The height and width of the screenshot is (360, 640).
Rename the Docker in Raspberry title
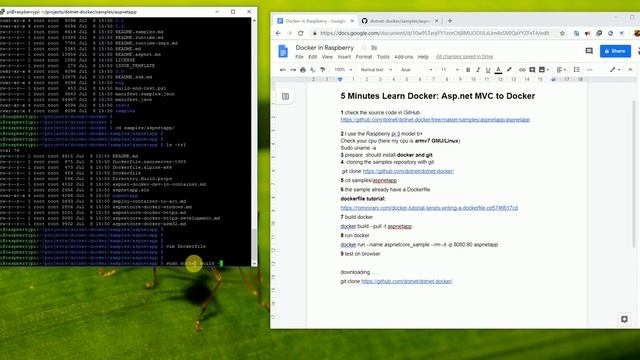pos(324,48)
